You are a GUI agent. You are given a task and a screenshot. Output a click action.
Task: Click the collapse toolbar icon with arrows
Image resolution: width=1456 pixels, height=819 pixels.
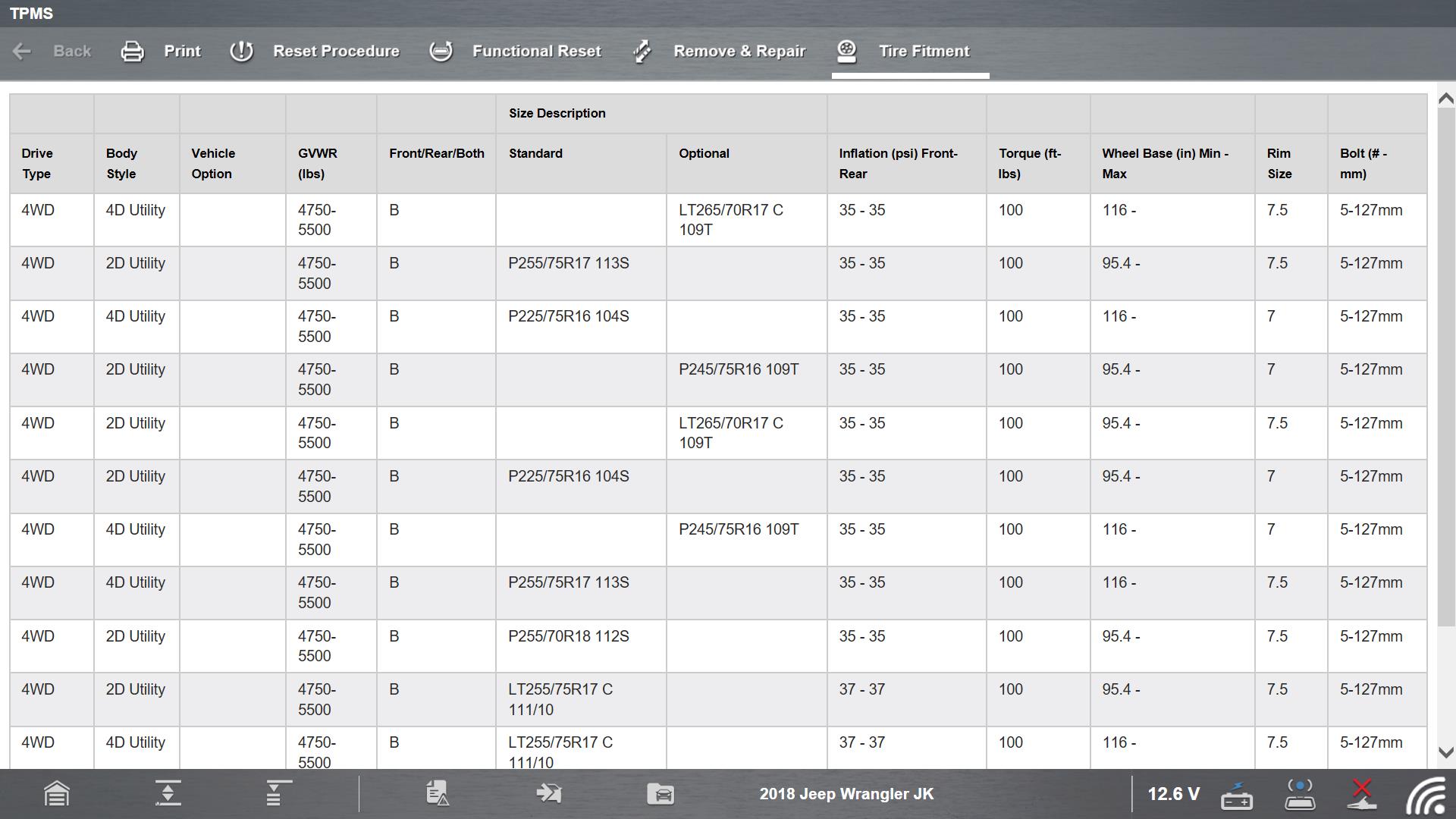168,794
